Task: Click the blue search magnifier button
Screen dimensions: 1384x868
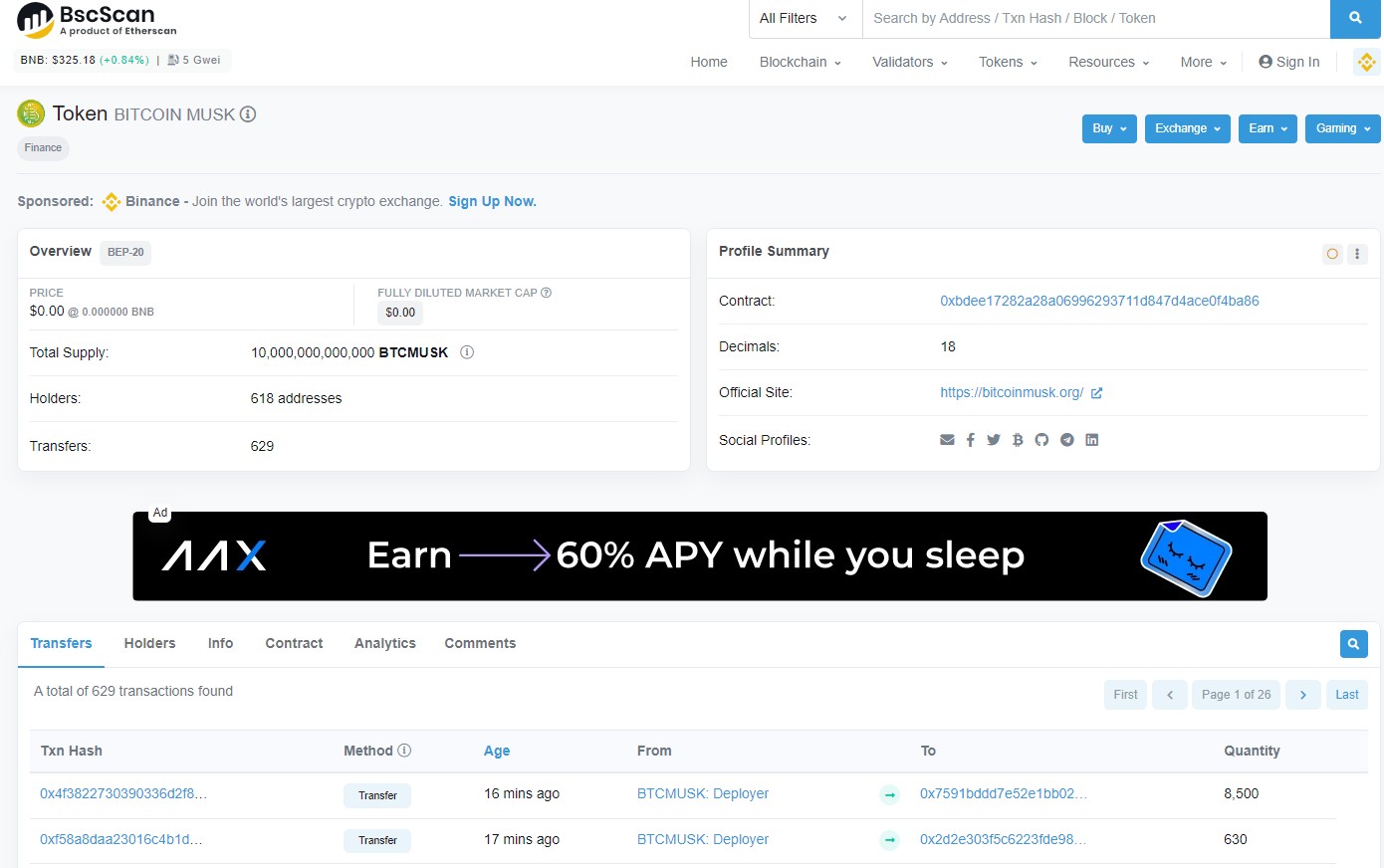Action: (x=1355, y=18)
